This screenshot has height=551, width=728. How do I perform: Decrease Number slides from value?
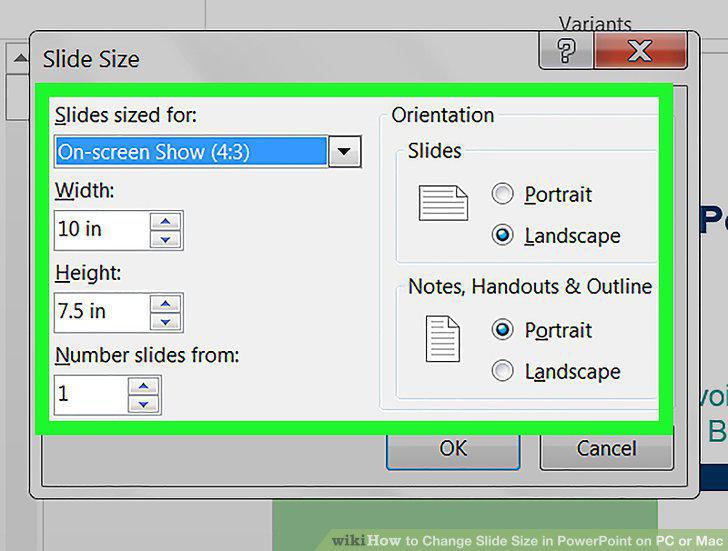pyautogui.click(x=143, y=404)
